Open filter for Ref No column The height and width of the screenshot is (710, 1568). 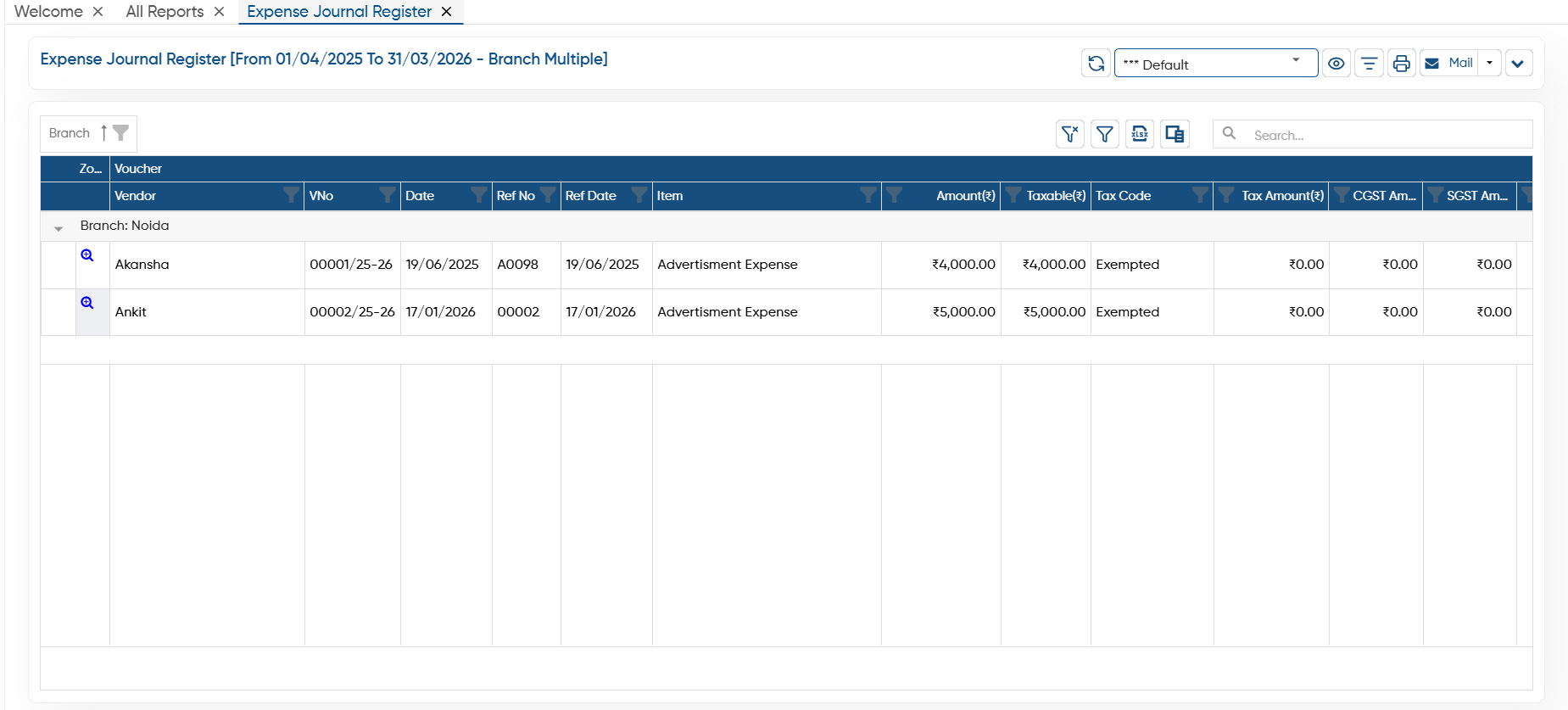pos(548,196)
